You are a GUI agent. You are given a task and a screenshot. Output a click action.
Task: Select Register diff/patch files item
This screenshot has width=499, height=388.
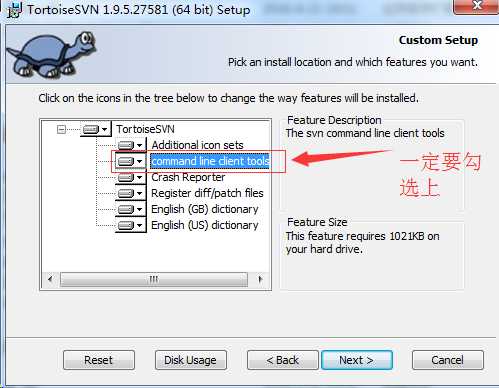click(x=207, y=193)
